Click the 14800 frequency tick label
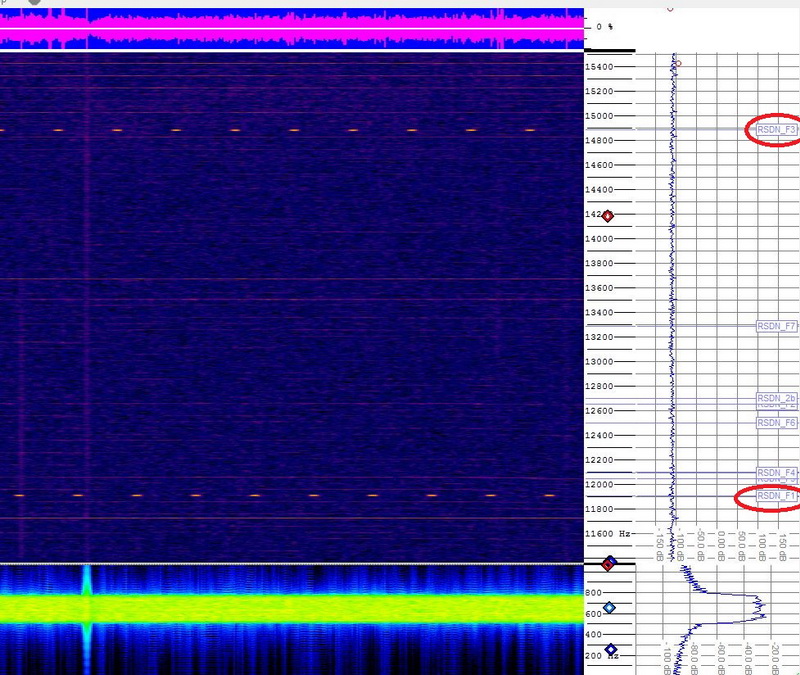The image size is (800, 675). 599,140
